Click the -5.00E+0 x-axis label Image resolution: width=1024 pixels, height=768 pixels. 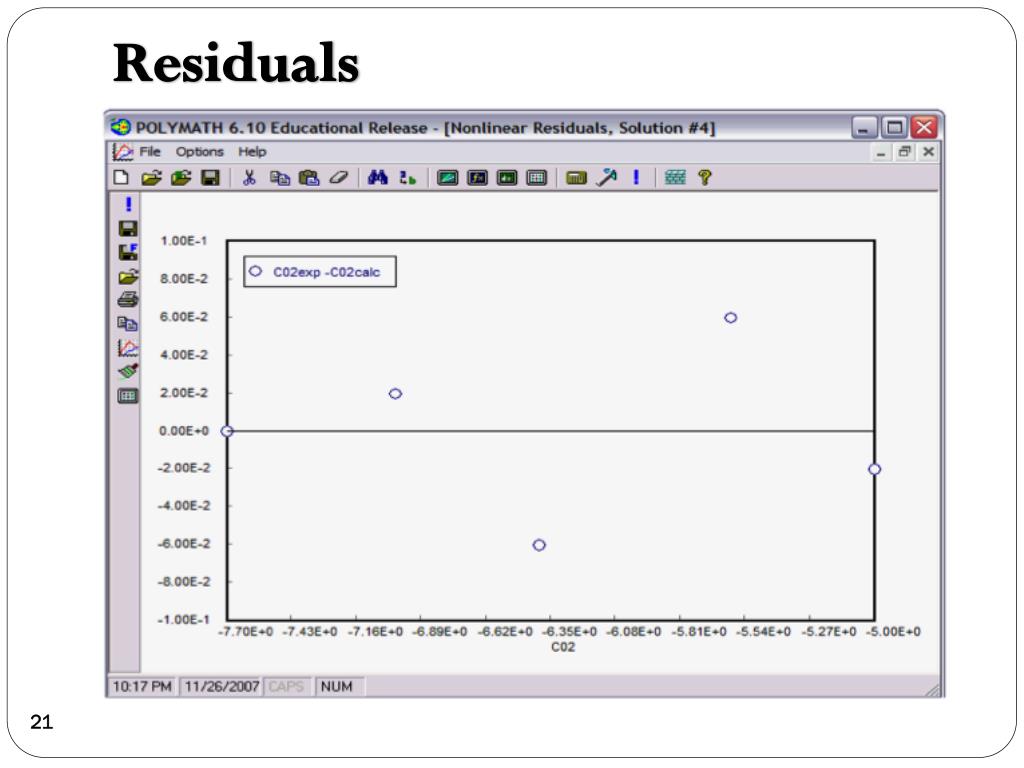tap(894, 632)
